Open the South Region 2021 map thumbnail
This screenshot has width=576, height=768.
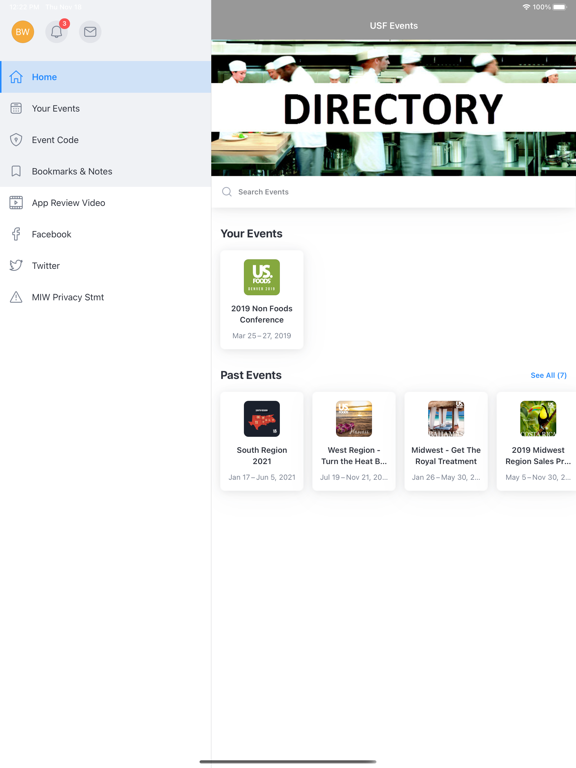pyautogui.click(x=262, y=419)
